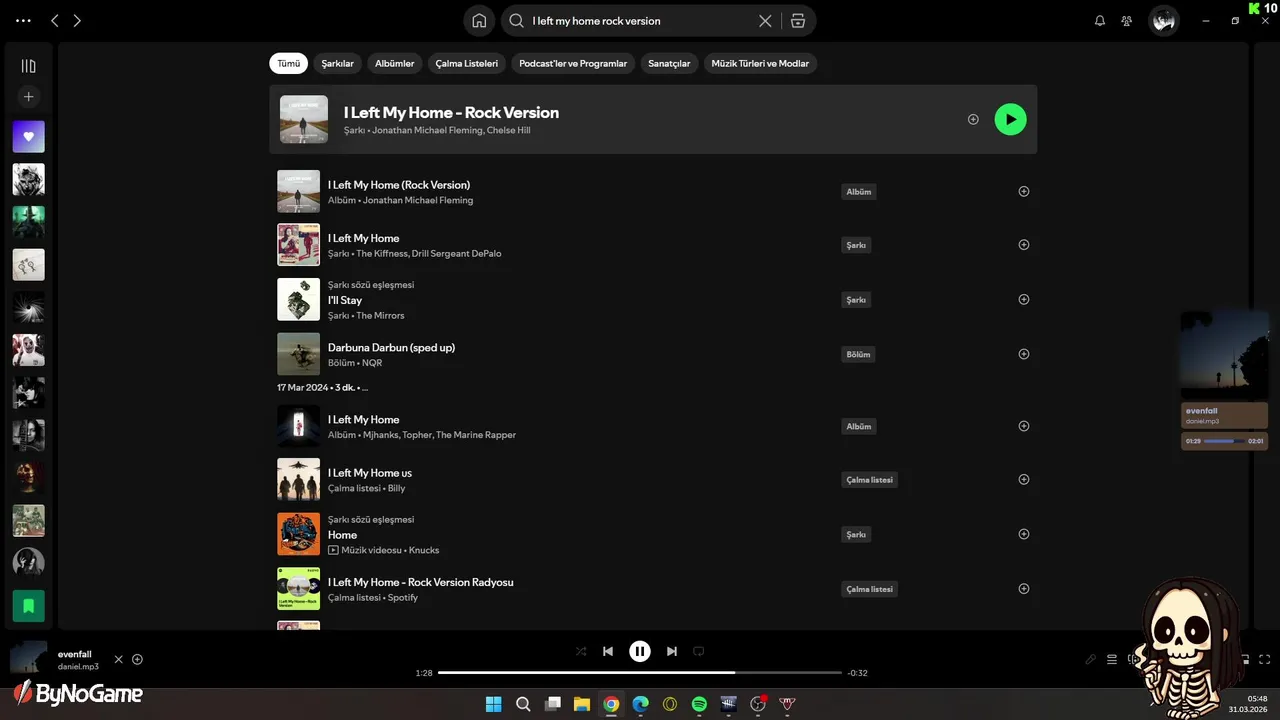Add Mjhanks I Left My Home album to library
The image size is (1280, 720).
[1023, 426]
